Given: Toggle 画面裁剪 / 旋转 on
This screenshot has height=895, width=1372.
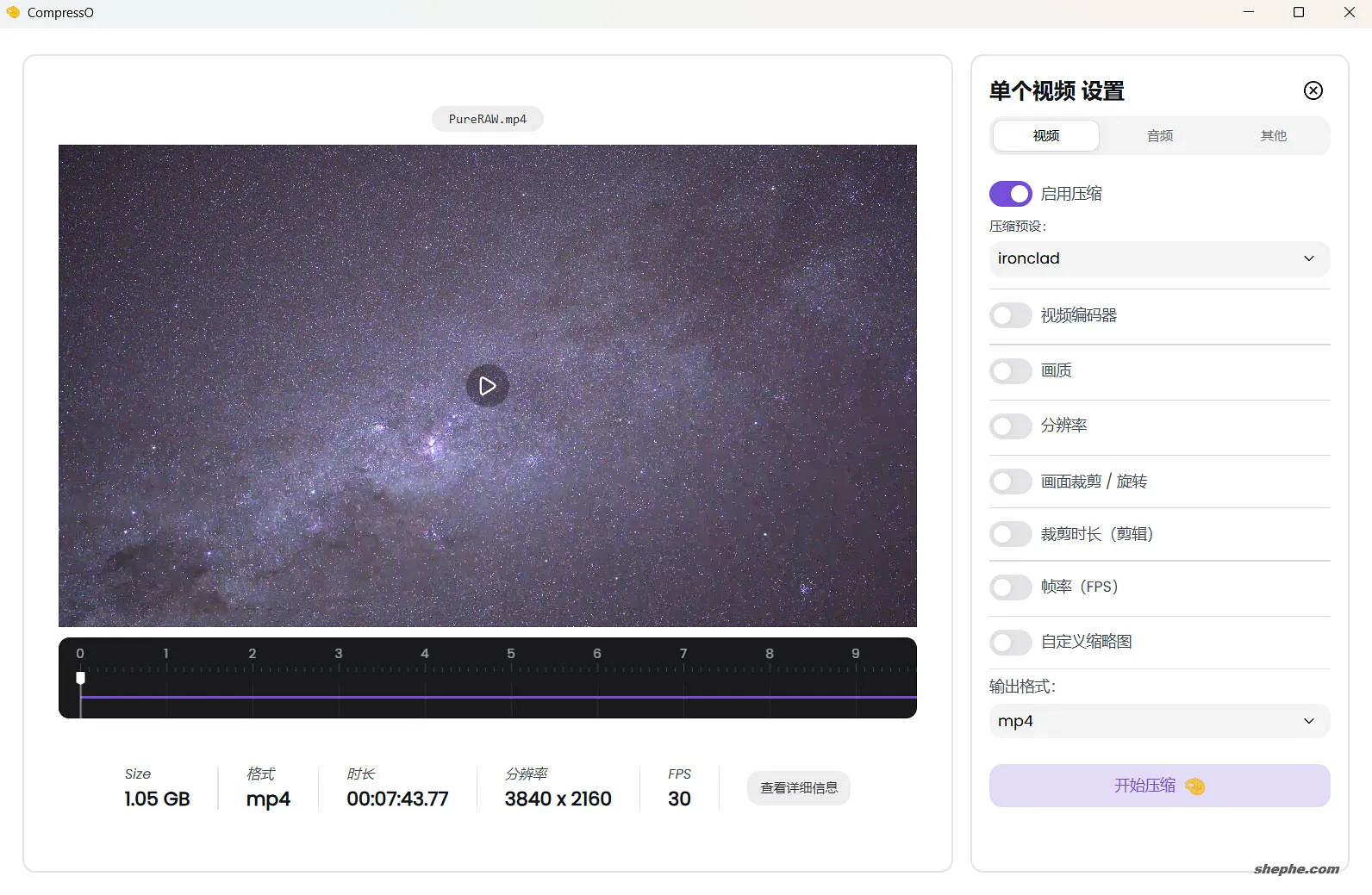Looking at the screenshot, I should [1010, 482].
